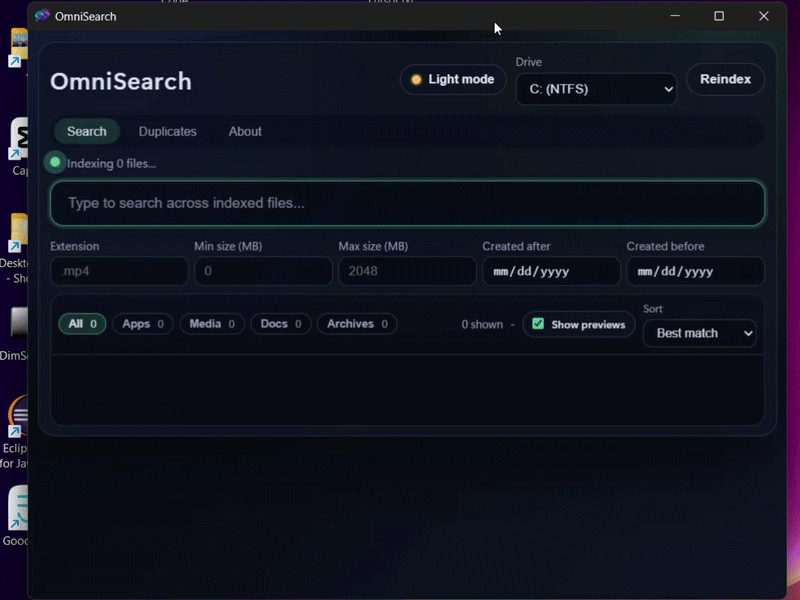
Task: Click the search input field
Action: (x=407, y=203)
